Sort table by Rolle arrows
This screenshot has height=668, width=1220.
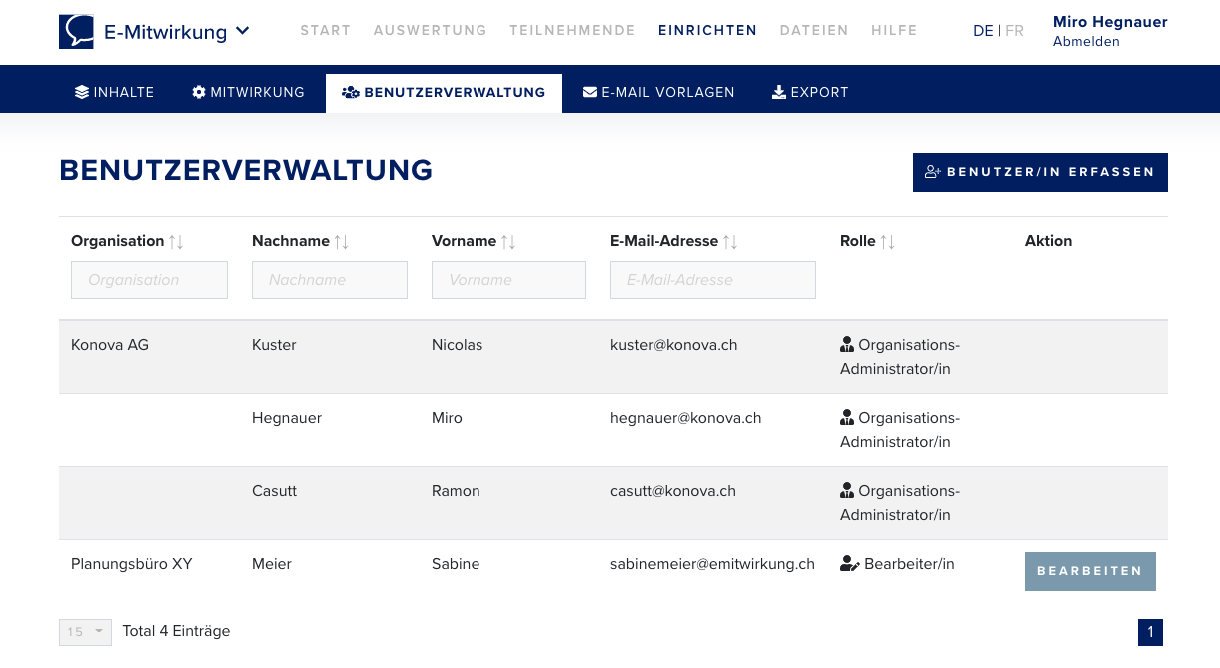pos(888,242)
